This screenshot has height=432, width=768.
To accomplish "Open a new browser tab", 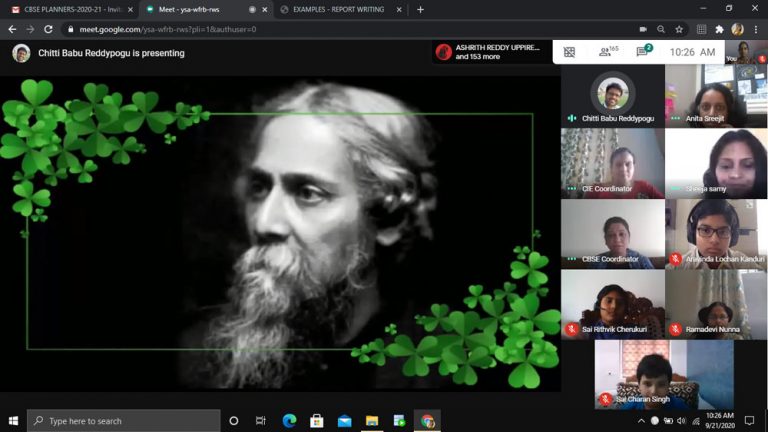I will point(420,9).
